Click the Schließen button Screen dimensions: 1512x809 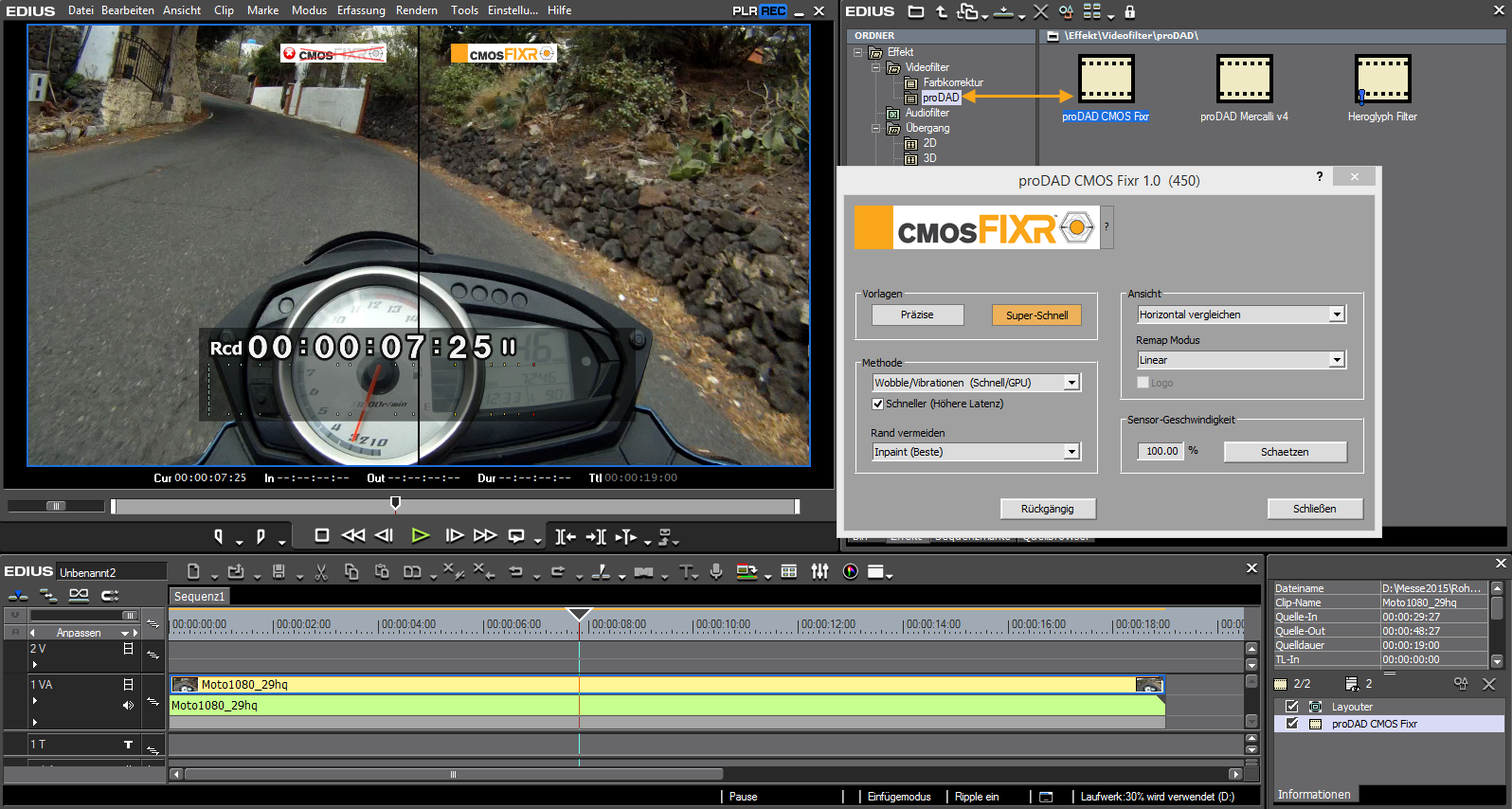[x=1315, y=509]
